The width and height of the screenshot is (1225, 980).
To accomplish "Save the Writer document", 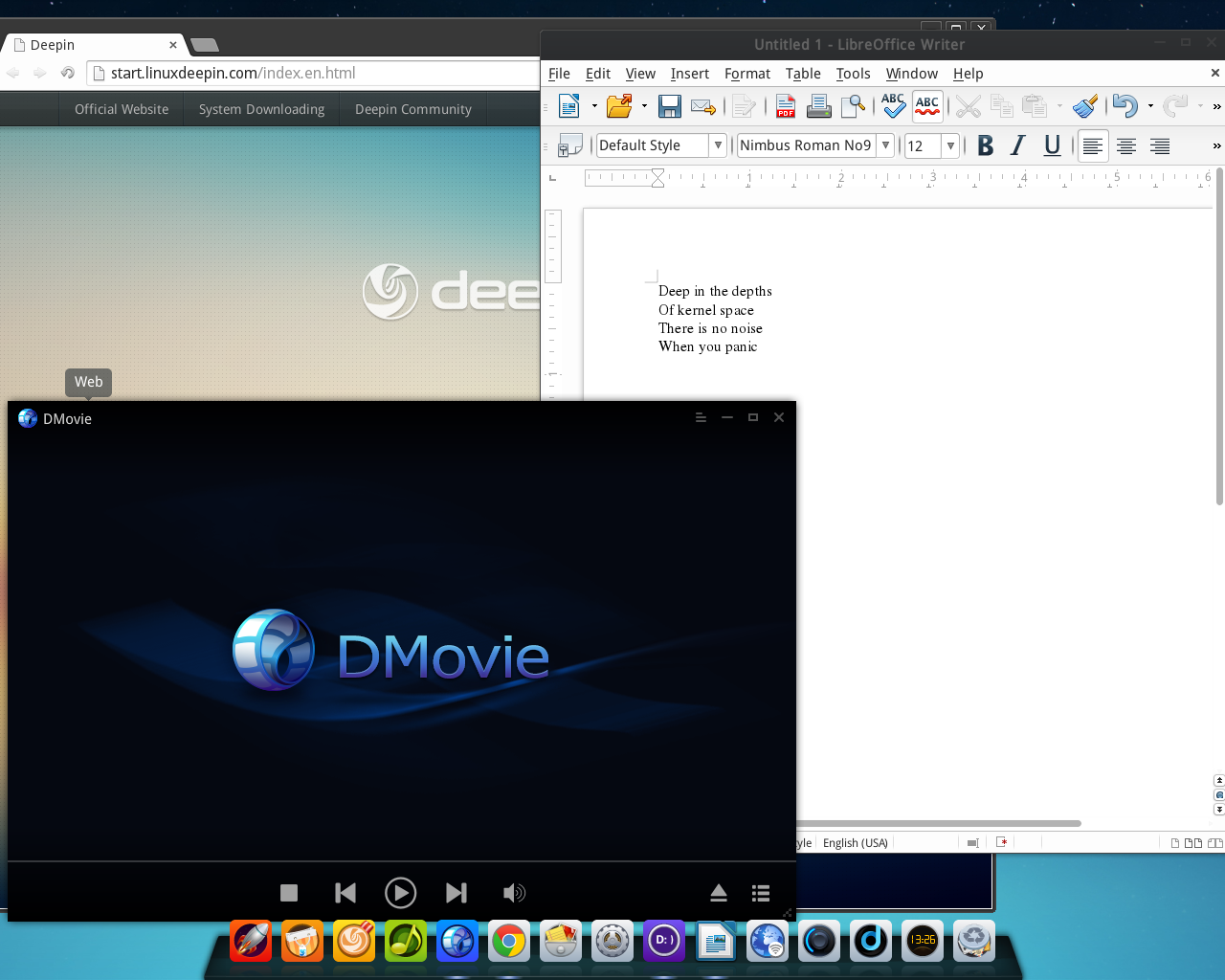I will (670, 106).
